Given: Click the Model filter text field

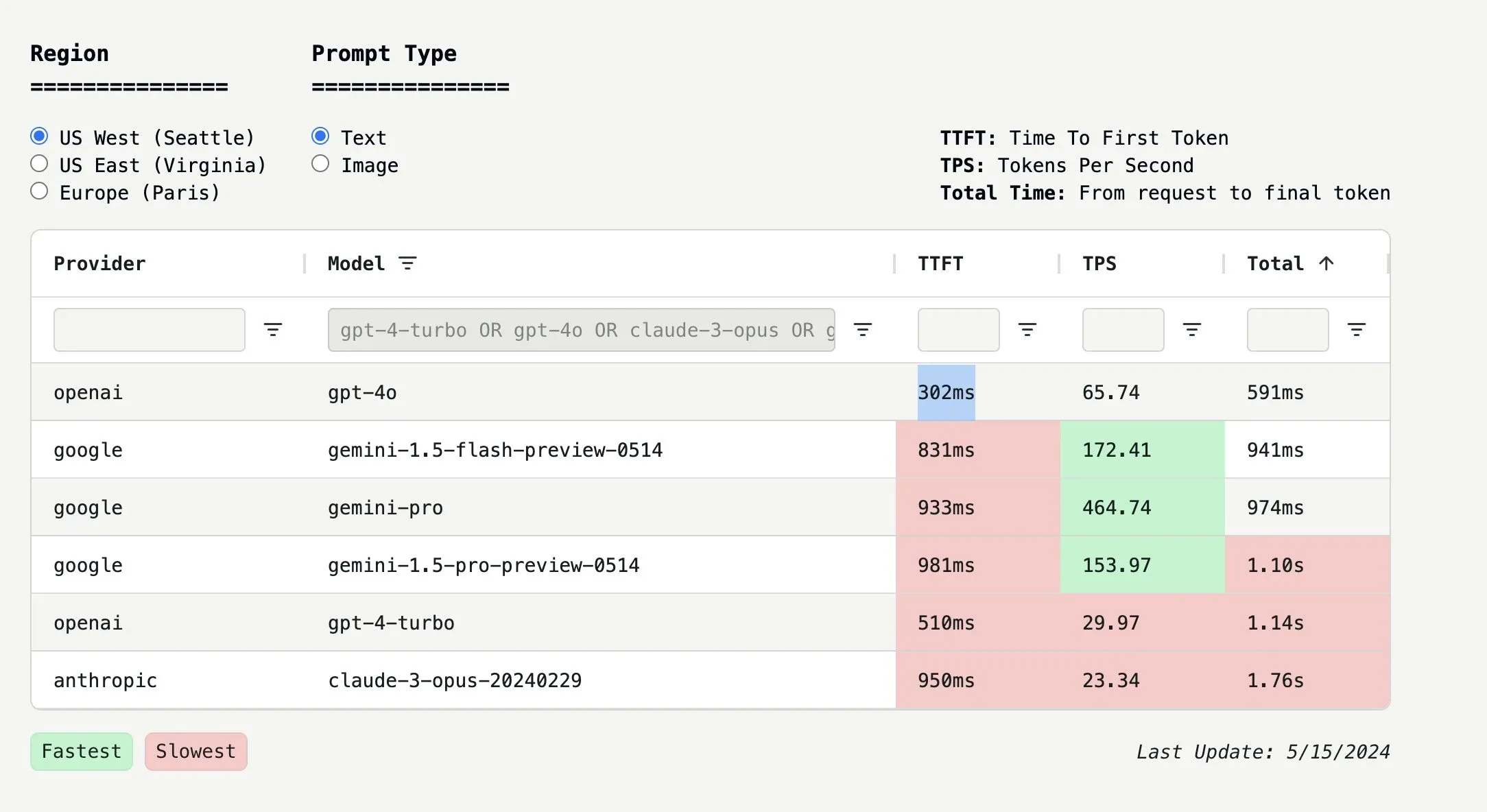Looking at the screenshot, I should click(x=581, y=330).
